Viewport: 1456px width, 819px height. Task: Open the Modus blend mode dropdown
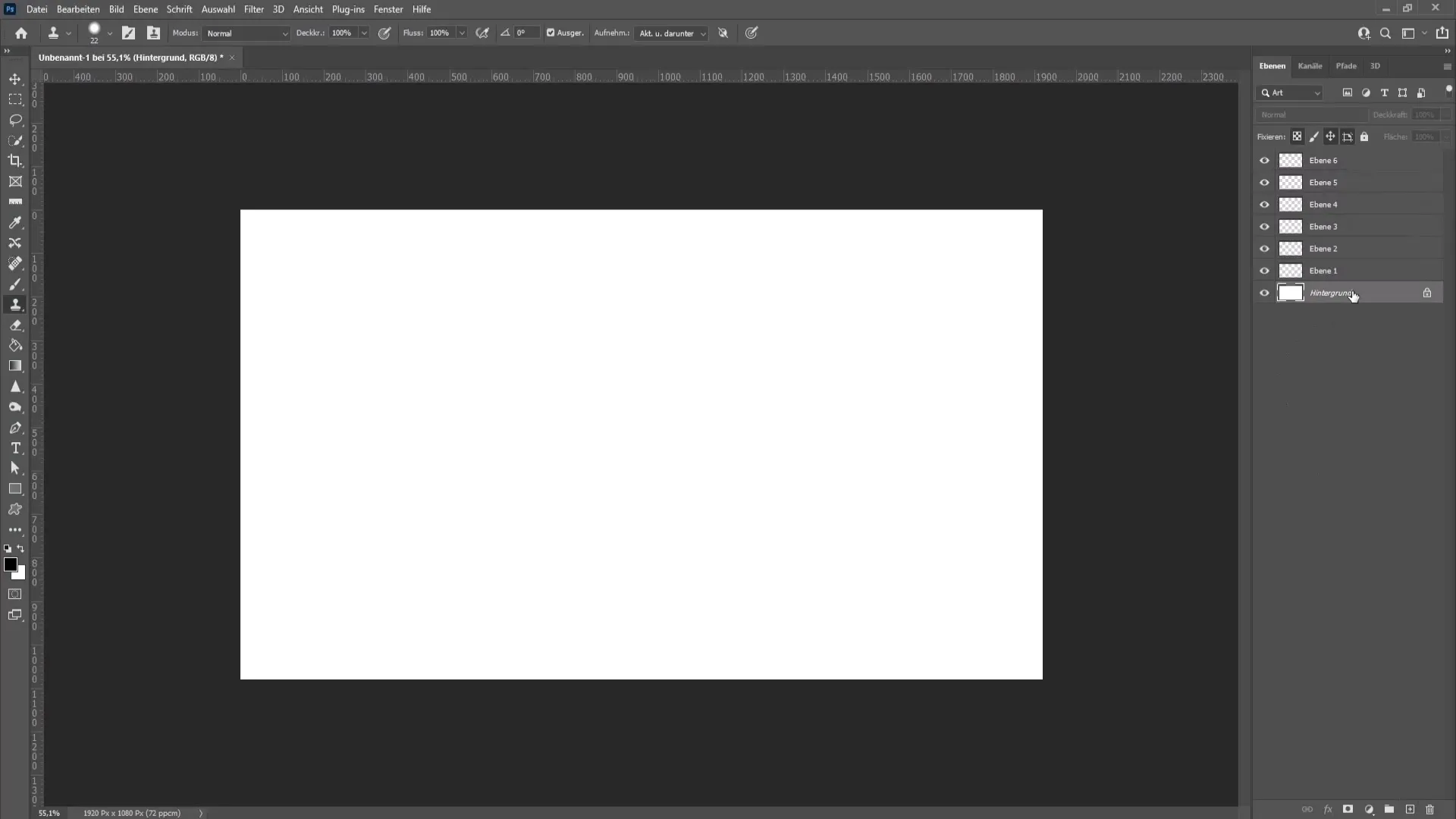pos(246,33)
